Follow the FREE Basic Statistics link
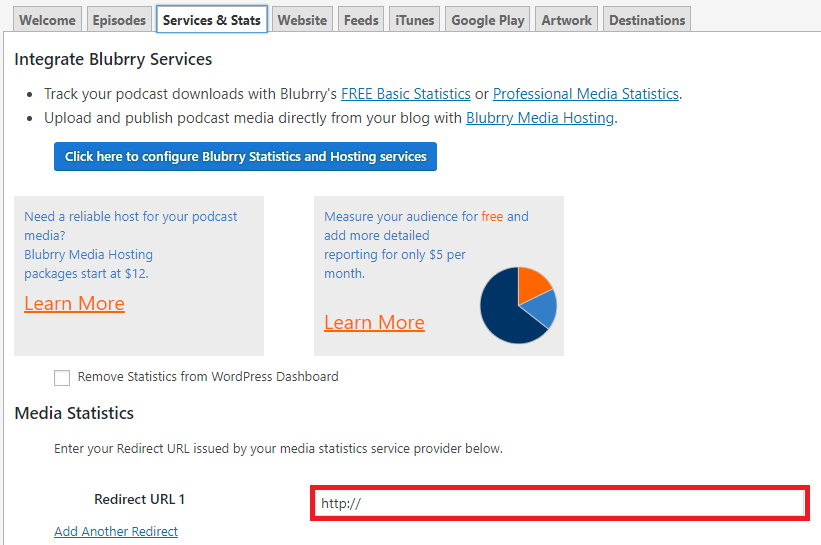 [406, 94]
